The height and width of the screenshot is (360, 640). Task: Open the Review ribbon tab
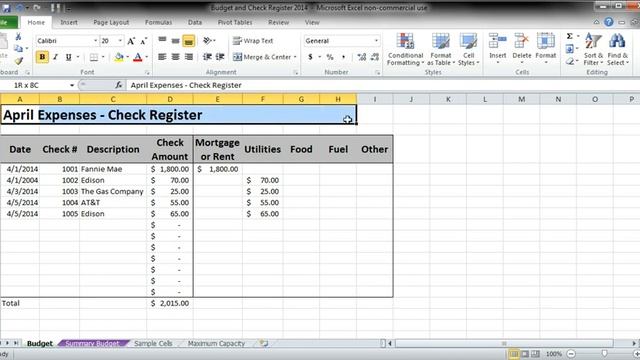tap(279, 22)
